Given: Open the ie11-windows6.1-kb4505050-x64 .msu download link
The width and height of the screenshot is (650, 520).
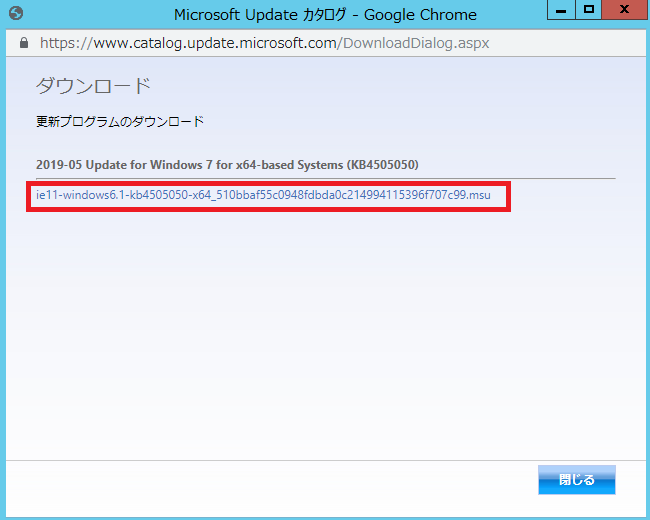Looking at the screenshot, I should point(263,195).
